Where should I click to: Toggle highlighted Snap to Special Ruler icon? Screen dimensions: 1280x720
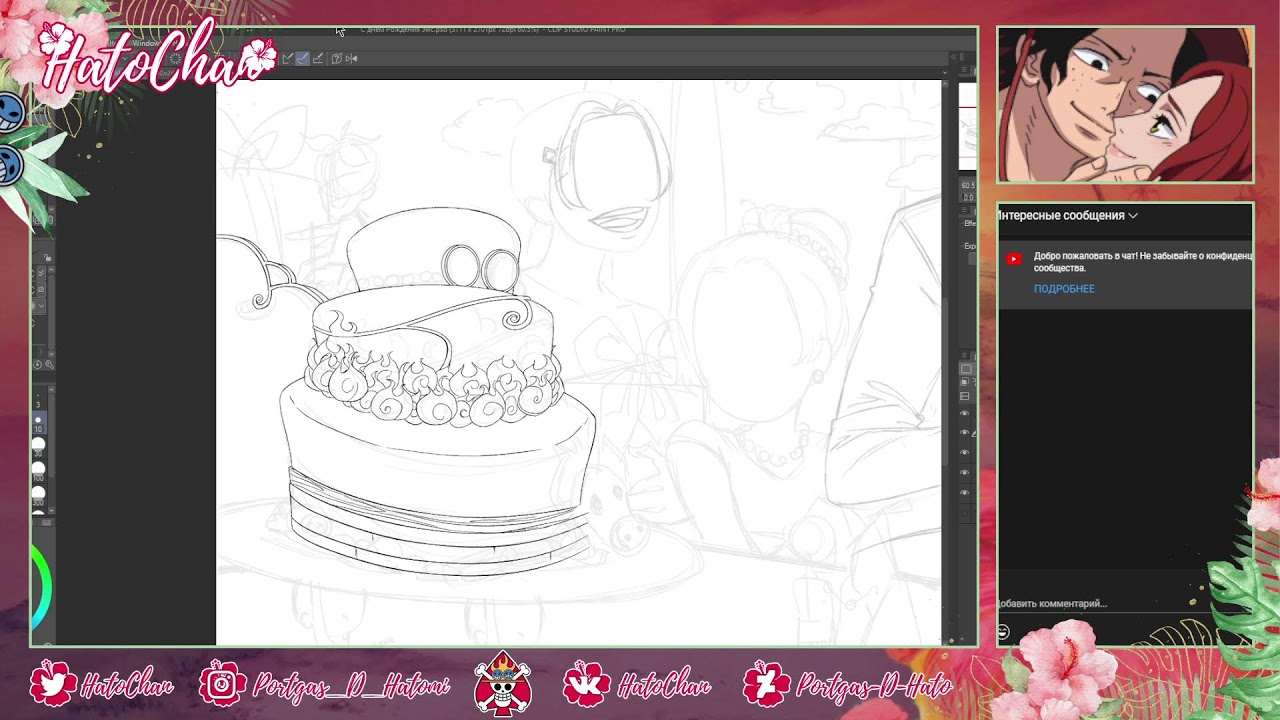click(x=302, y=58)
